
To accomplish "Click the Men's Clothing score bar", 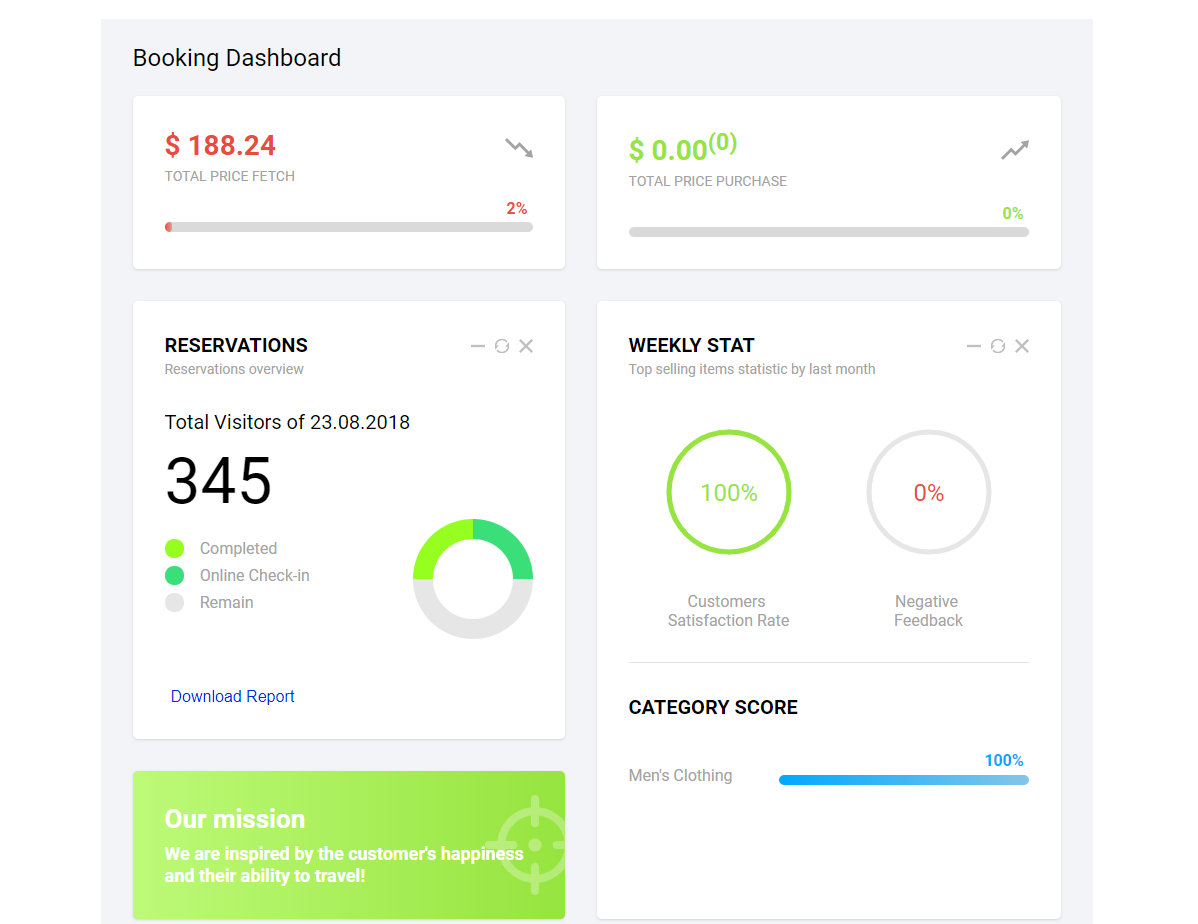I will point(904,780).
